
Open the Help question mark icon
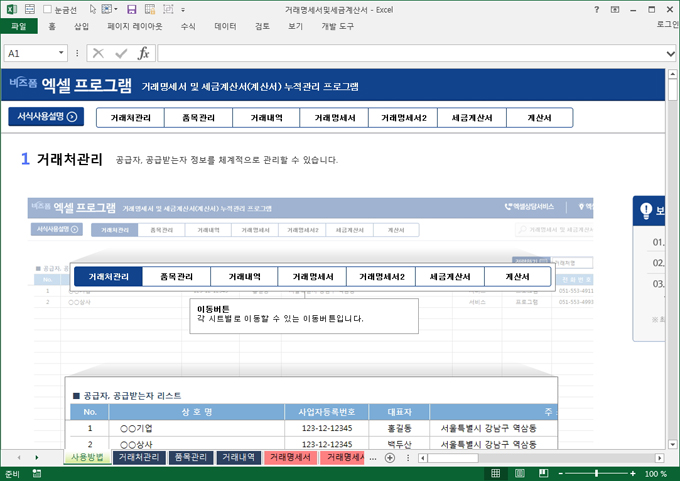coord(597,9)
